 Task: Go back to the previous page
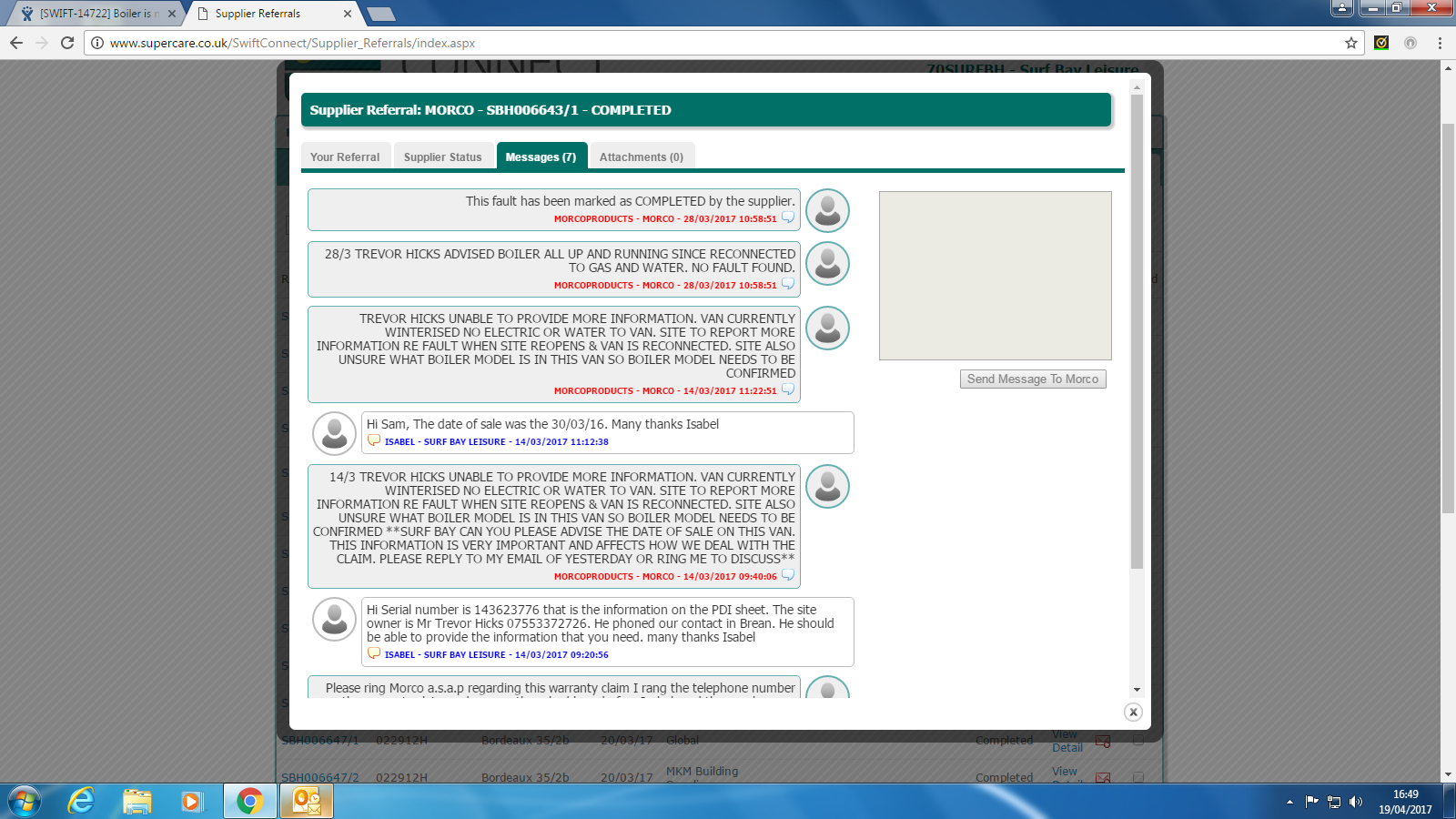tap(16, 43)
